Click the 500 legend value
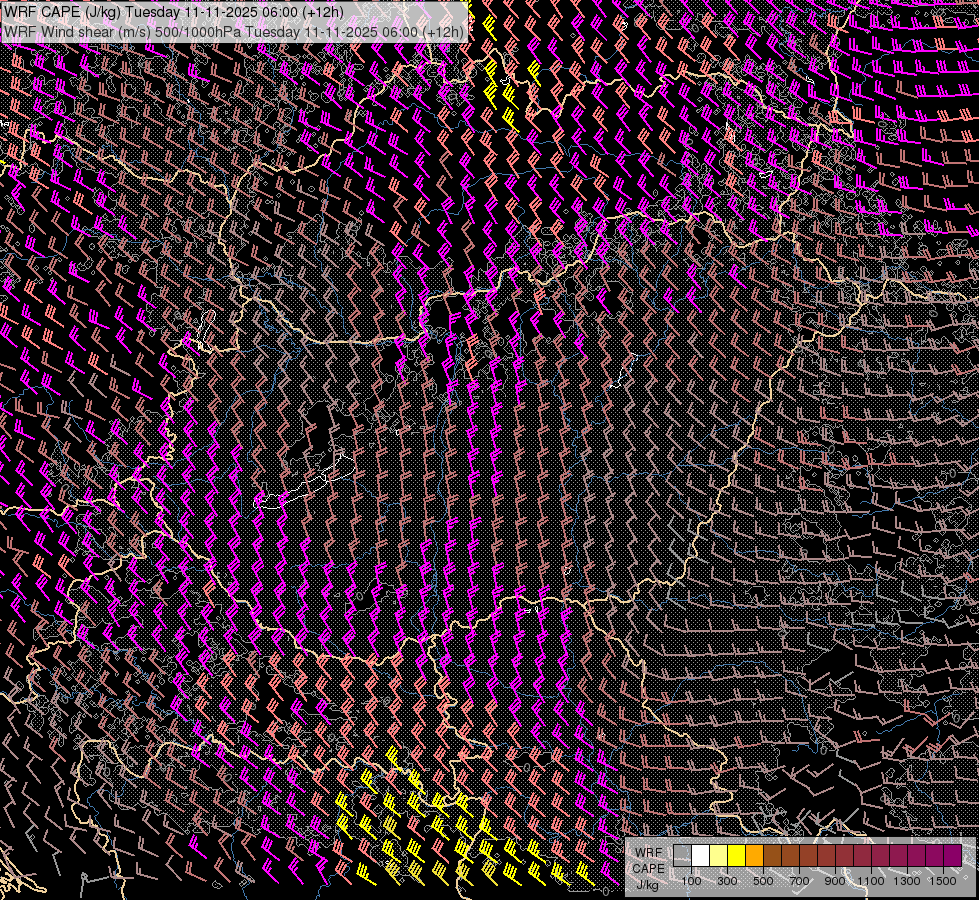The height and width of the screenshot is (900, 979). click(x=763, y=881)
